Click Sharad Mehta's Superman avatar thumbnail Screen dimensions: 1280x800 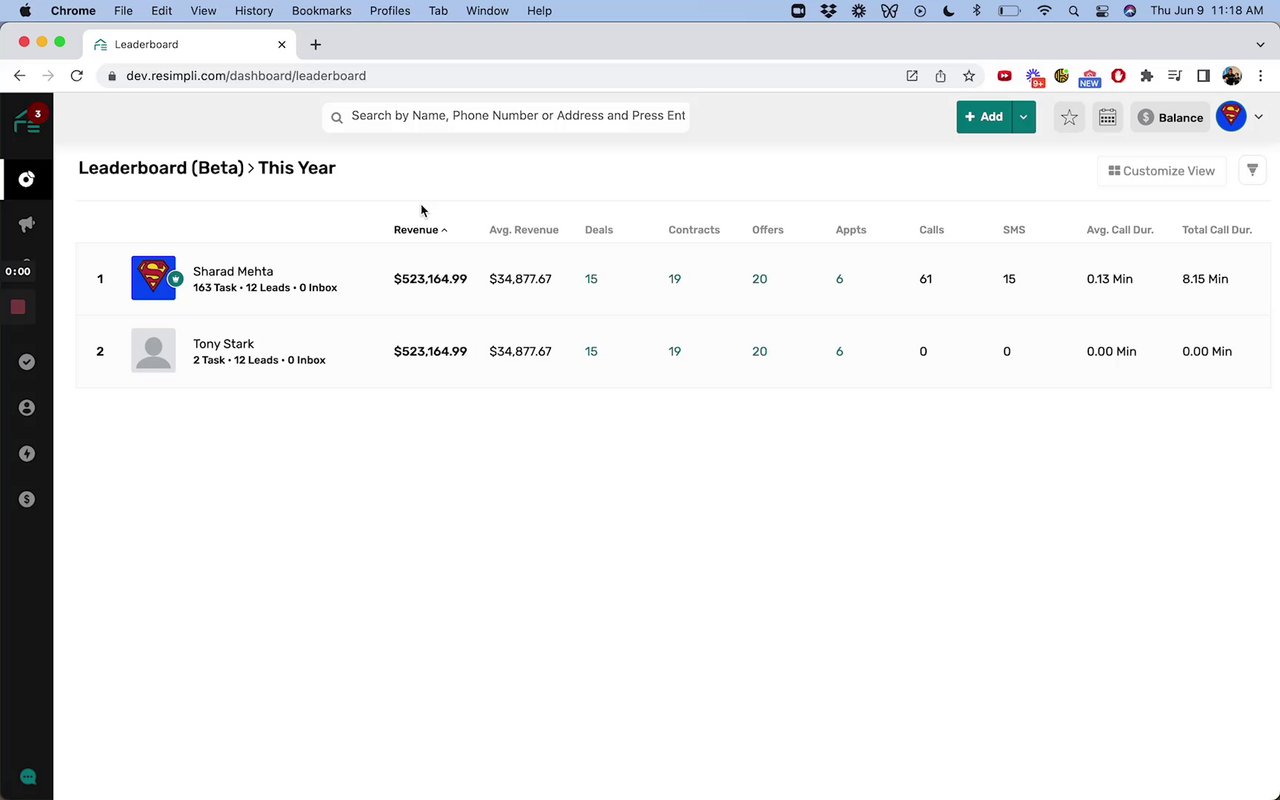tap(153, 278)
